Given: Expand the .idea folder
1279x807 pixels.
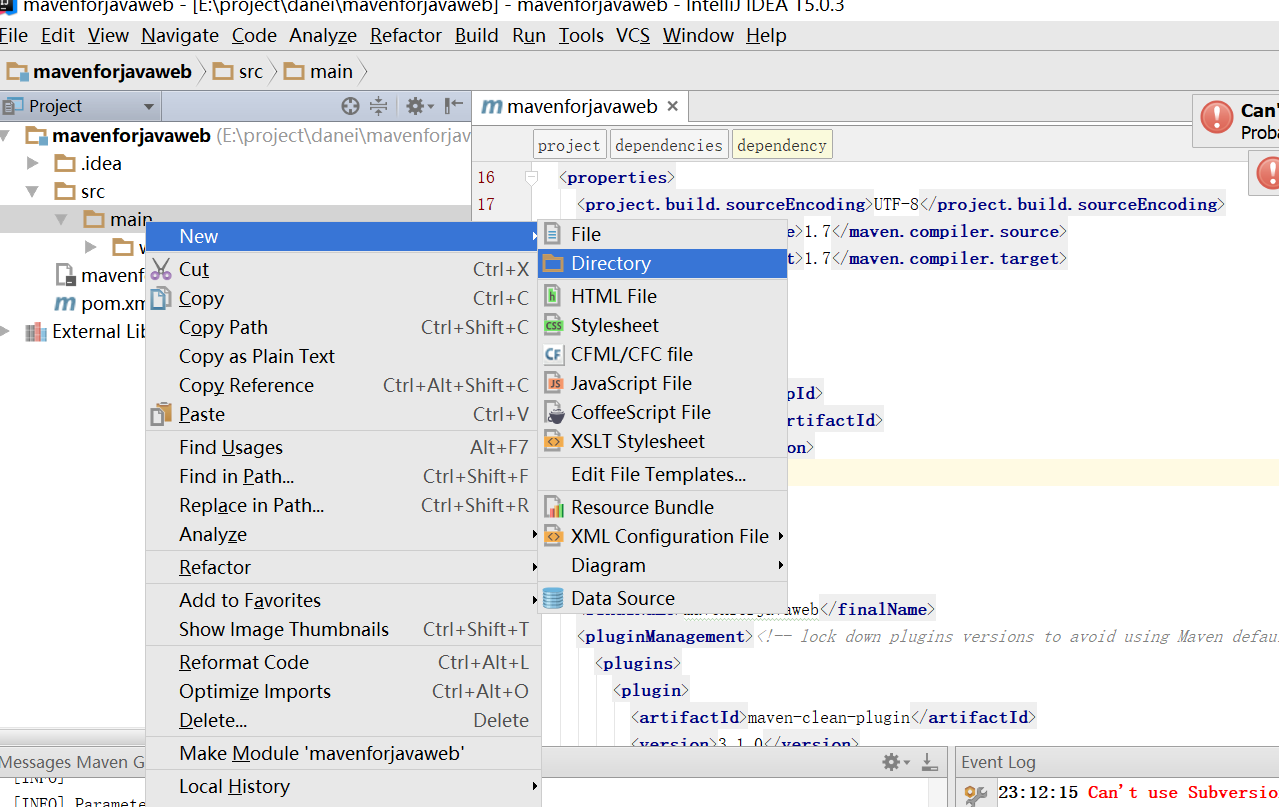Looking at the screenshot, I should coord(33,163).
